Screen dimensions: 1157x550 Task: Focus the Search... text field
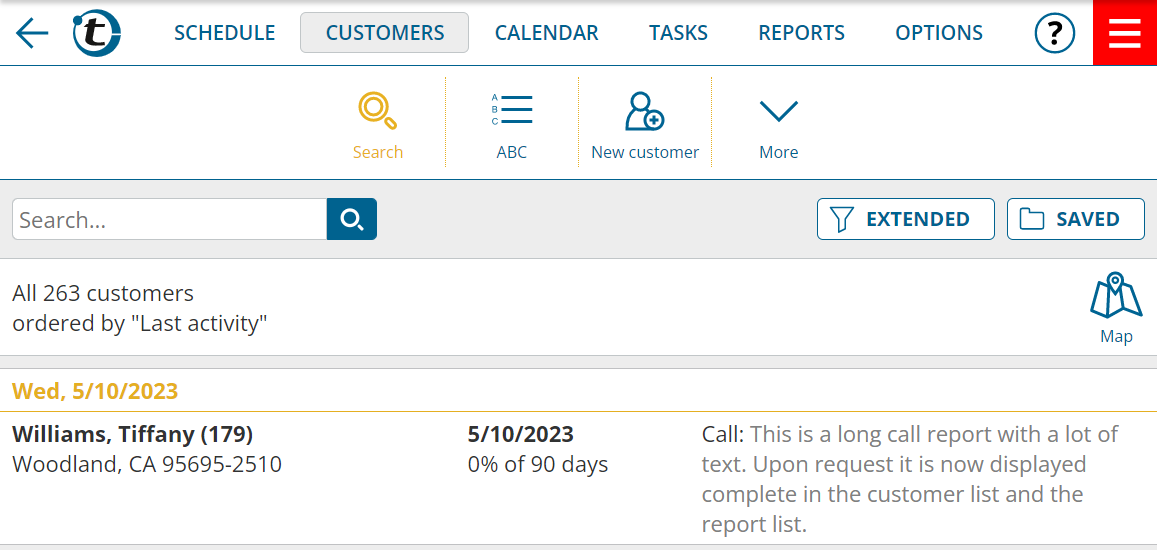(170, 219)
